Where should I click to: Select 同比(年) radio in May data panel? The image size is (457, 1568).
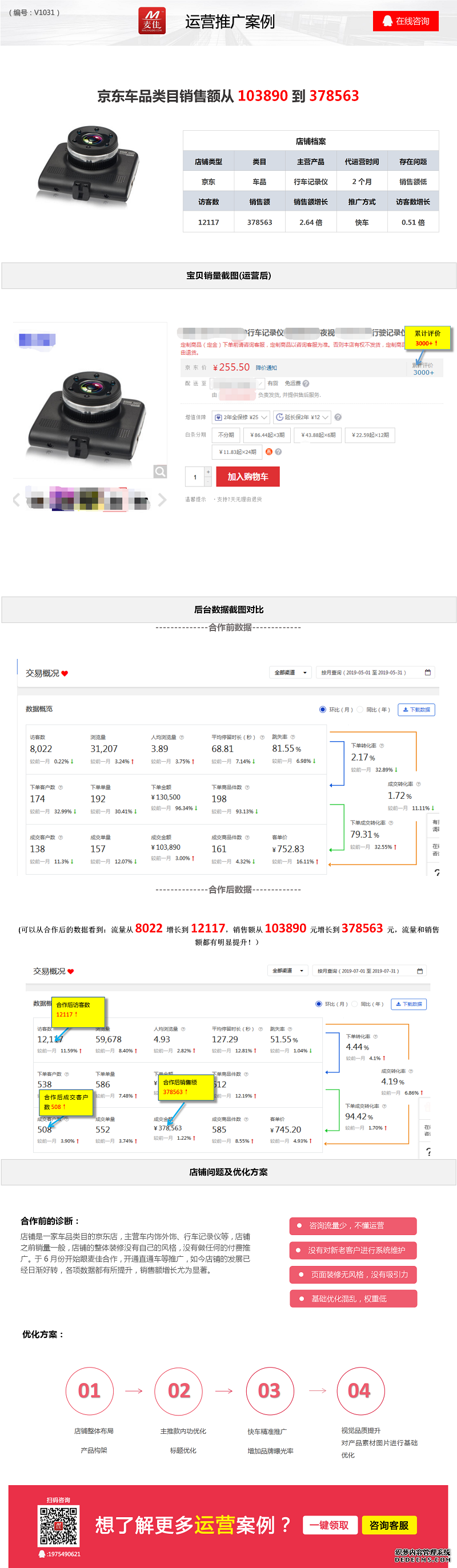(359, 709)
